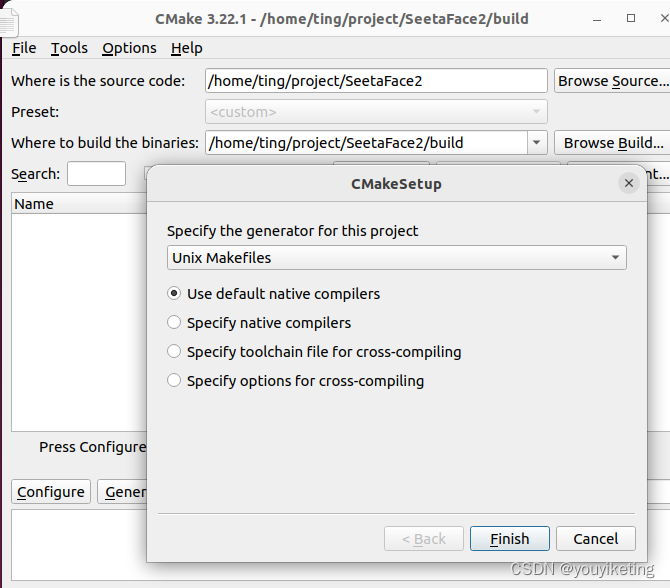Maximize the CMake window
Image resolution: width=670 pixels, height=588 pixels.
(631, 18)
